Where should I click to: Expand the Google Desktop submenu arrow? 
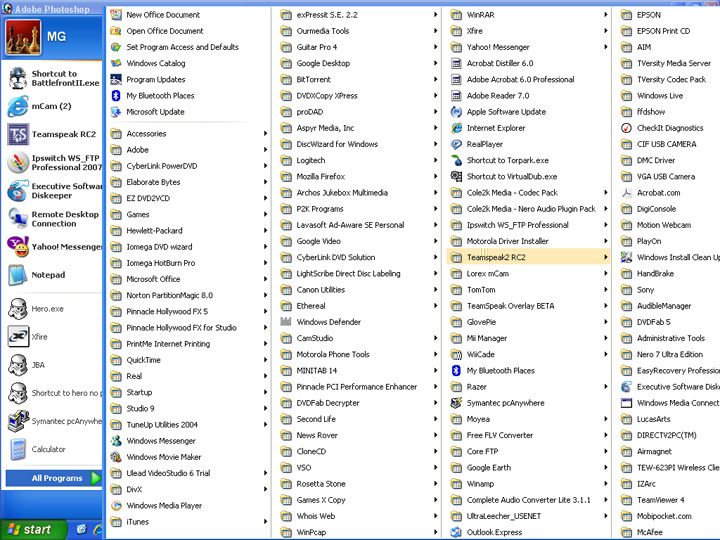[x=435, y=63]
